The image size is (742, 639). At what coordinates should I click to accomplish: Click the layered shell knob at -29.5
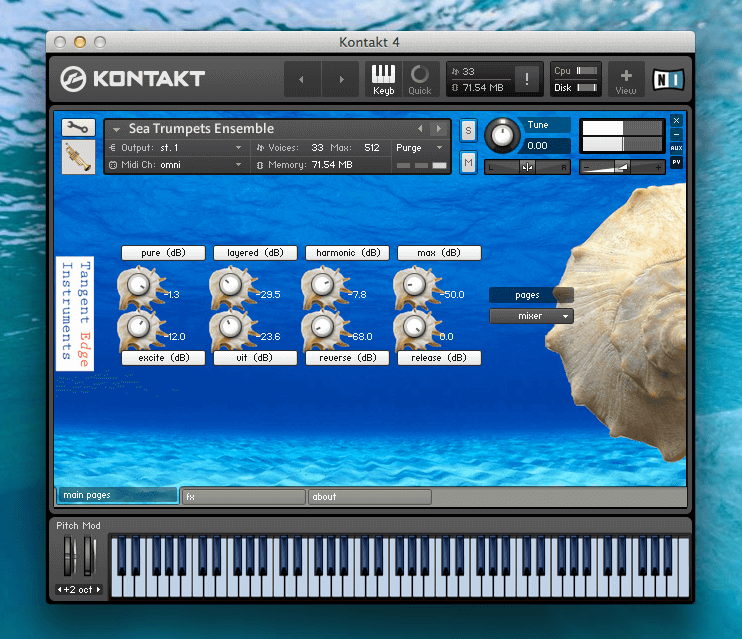tap(230, 285)
